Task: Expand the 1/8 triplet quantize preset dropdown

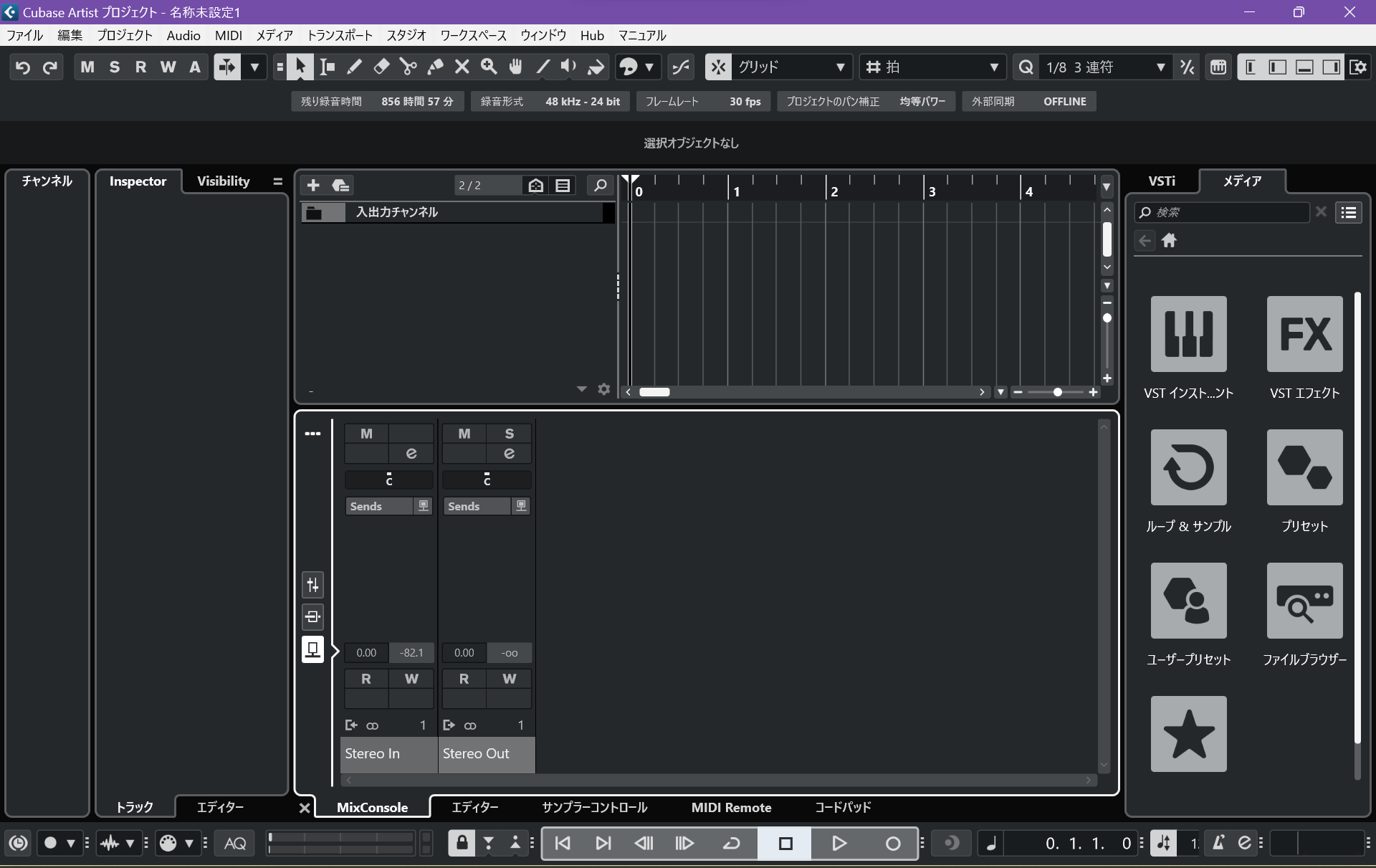Action: [x=1160, y=67]
